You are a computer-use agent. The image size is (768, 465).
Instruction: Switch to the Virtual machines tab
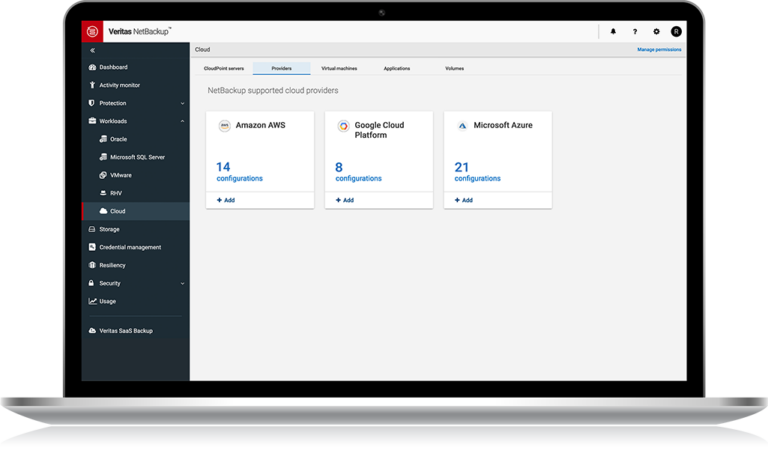pyautogui.click(x=338, y=68)
